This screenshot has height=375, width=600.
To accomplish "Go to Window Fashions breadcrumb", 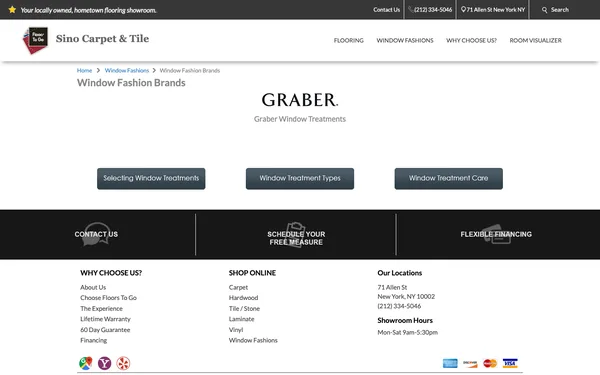I will pos(127,70).
